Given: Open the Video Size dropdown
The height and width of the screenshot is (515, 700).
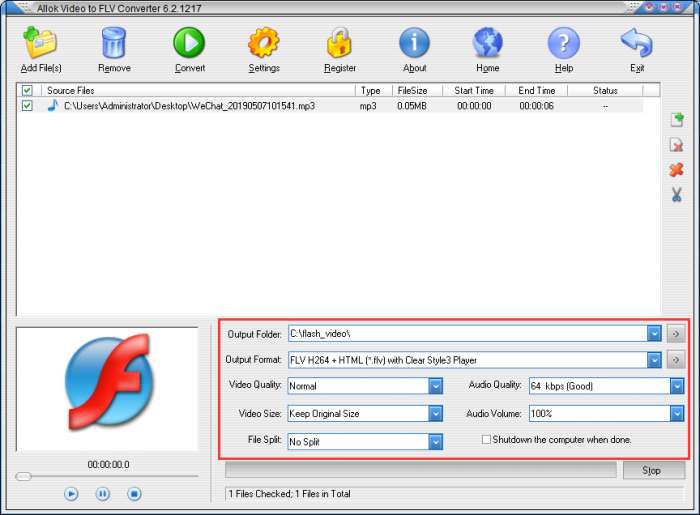Looking at the screenshot, I should pyautogui.click(x=435, y=414).
